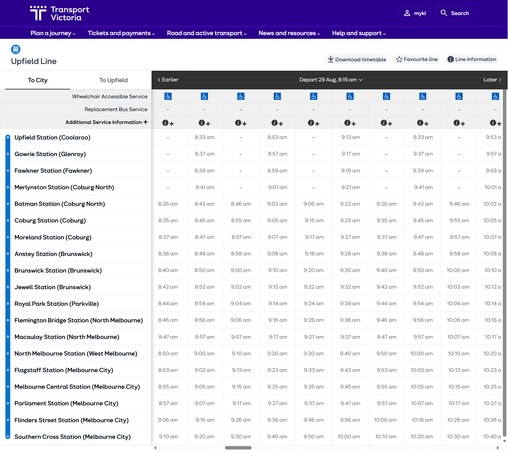The width and height of the screenshot is (508, 453).
Task: Open Brunswick Station (Brunswick) link
Action: point(58,271)
